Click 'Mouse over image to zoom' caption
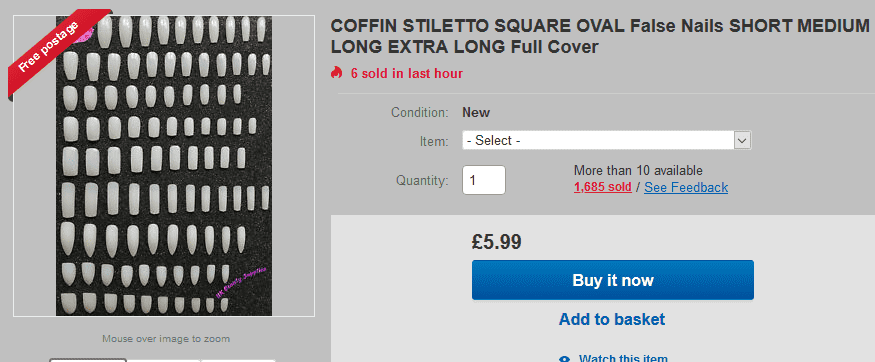This screenshot has width=875, height=362. (166, 339)
